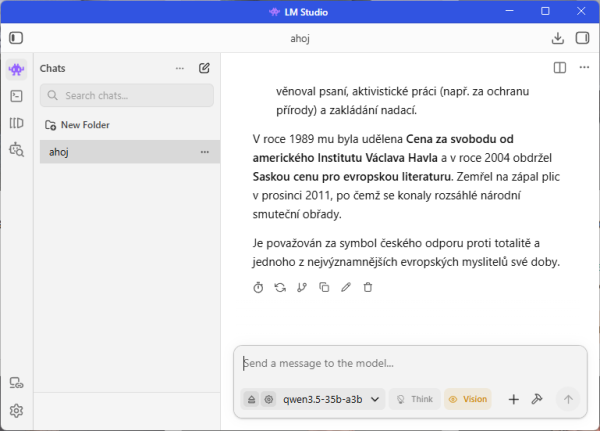Open the Discover model search icon

(16, 149)
